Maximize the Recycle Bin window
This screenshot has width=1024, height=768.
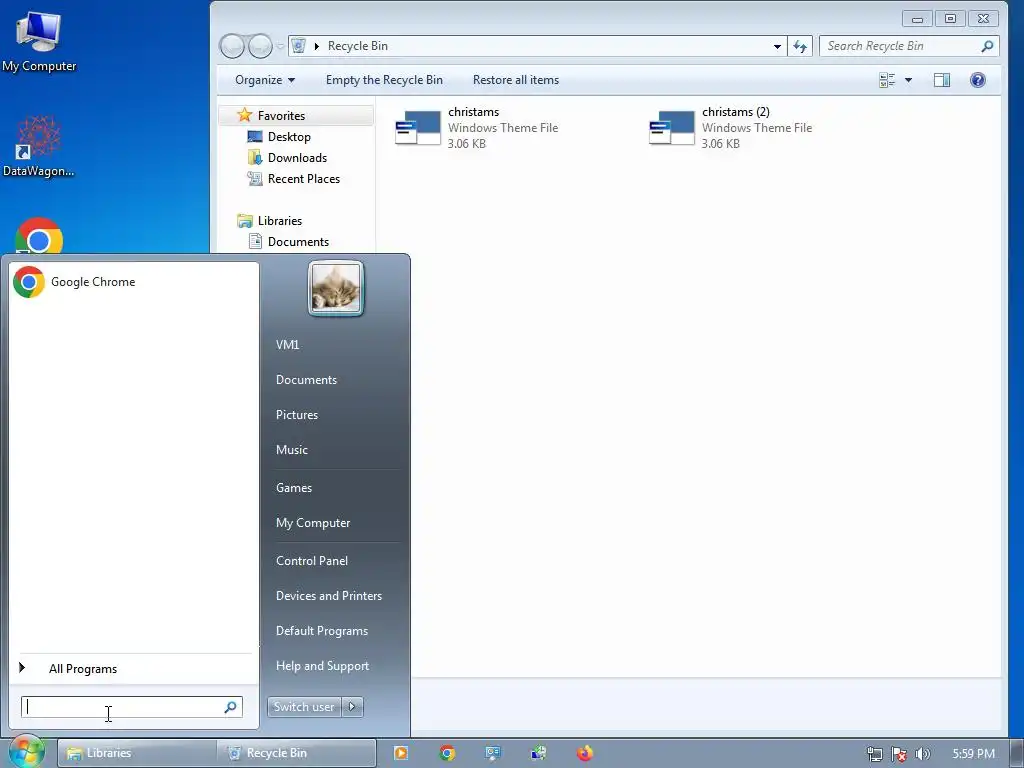[x=950, y=19]
